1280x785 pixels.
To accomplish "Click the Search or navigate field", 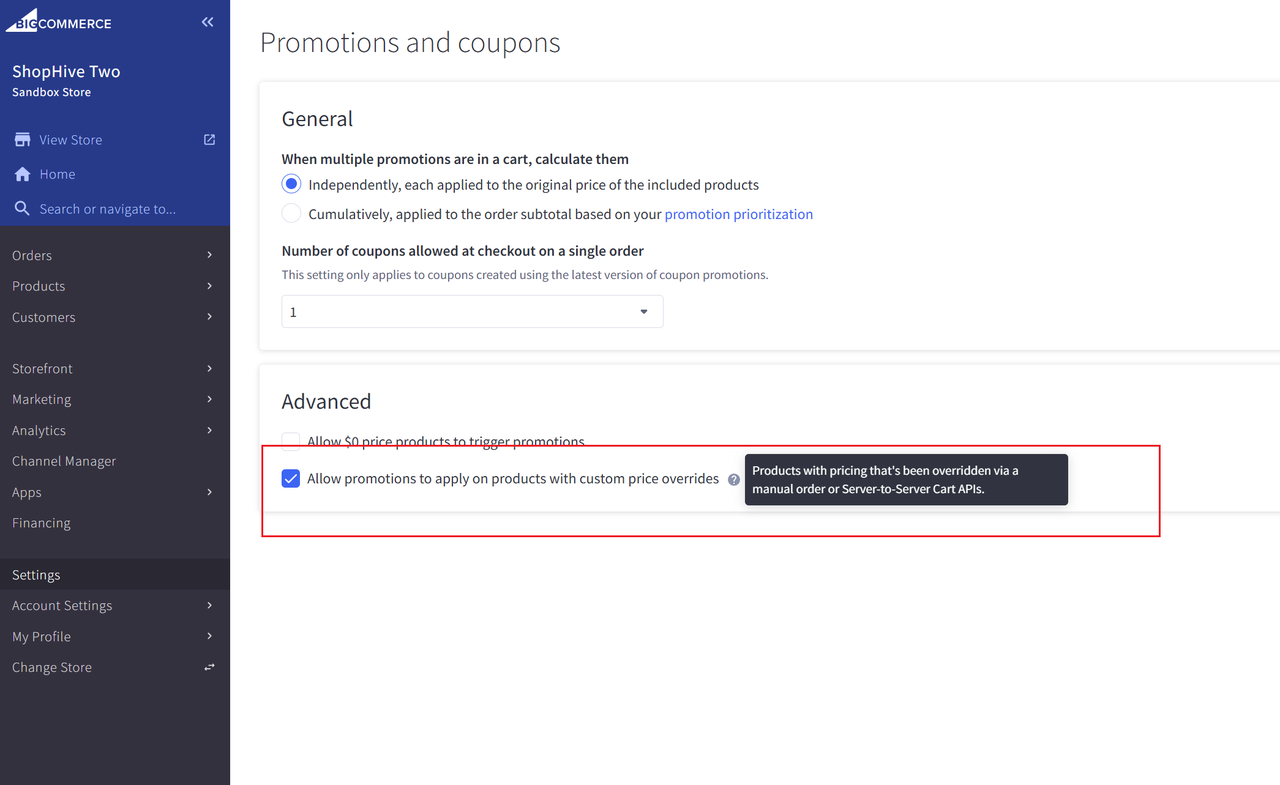I will pyautogui.click(x=115, y=209).
